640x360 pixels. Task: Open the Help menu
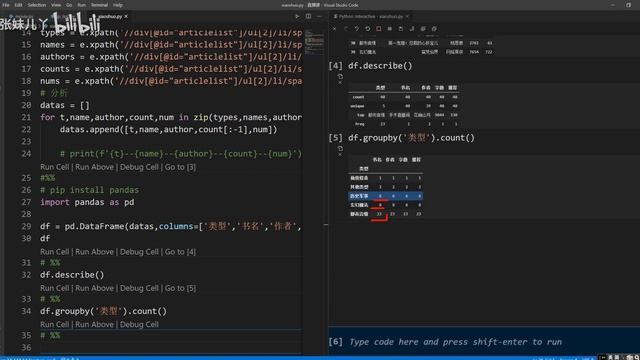coord(118,5)
